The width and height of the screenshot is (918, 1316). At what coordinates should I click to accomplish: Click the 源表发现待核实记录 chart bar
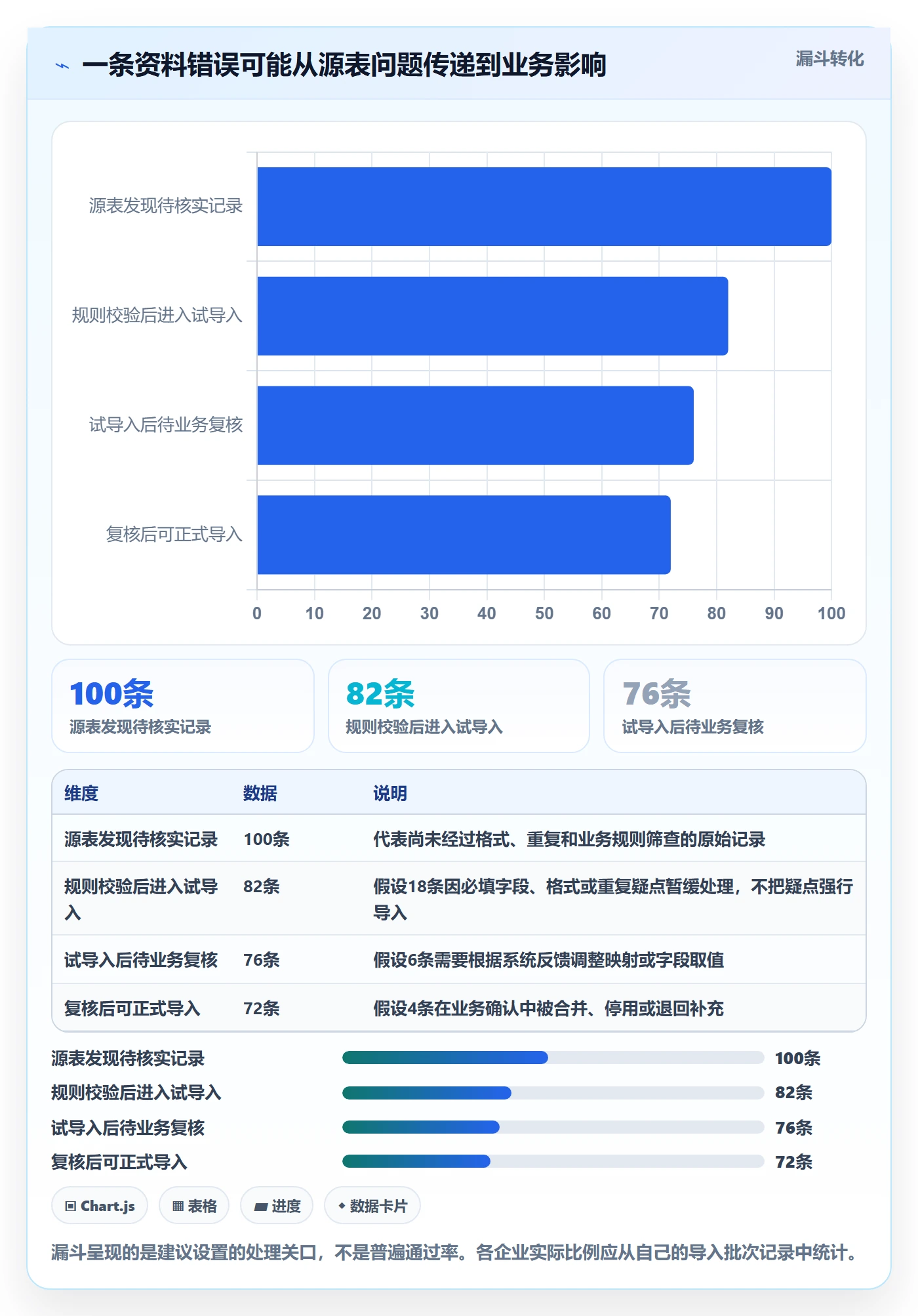click(544, 207)
